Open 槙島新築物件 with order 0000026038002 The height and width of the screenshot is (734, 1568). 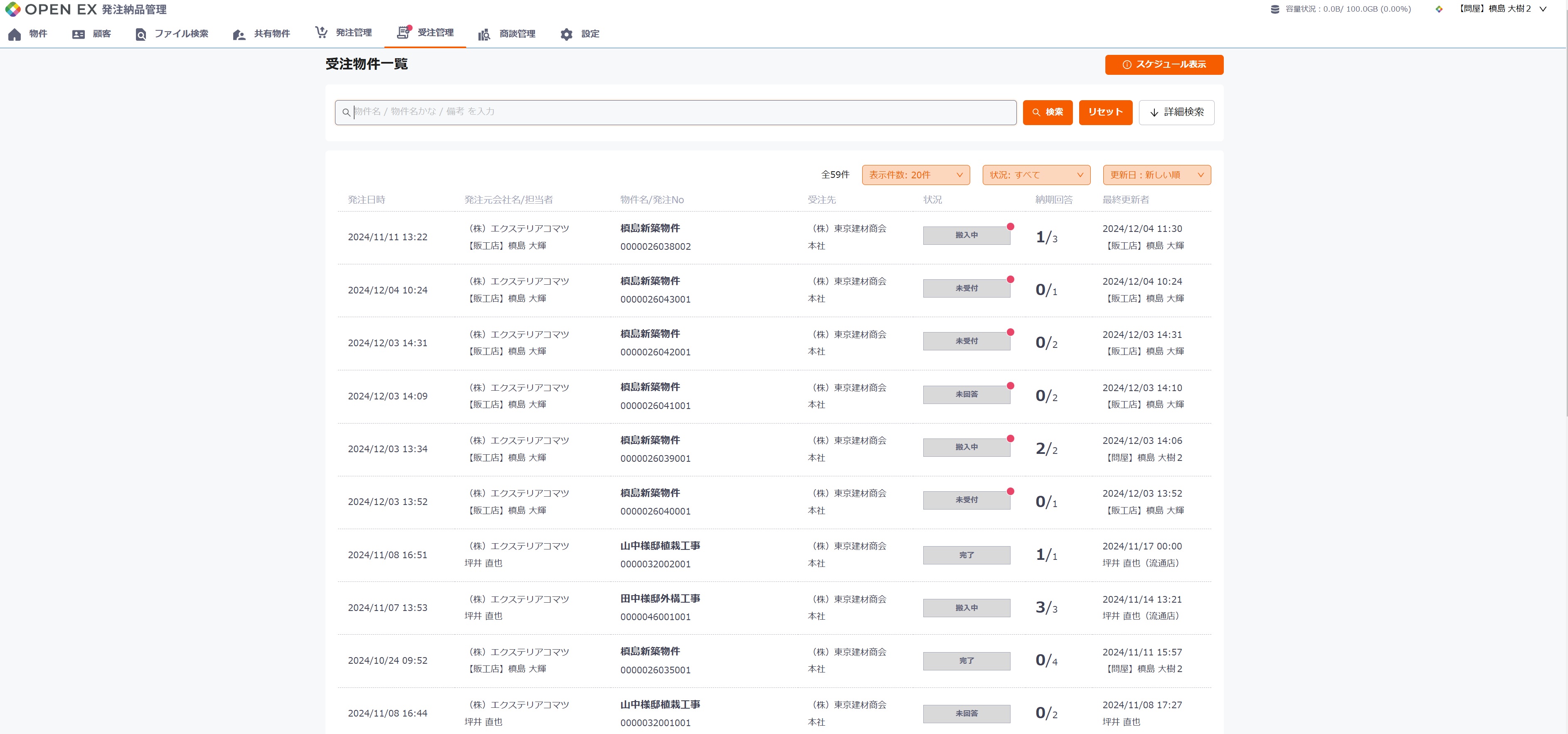pyautogui.click(x=650, y=228)
